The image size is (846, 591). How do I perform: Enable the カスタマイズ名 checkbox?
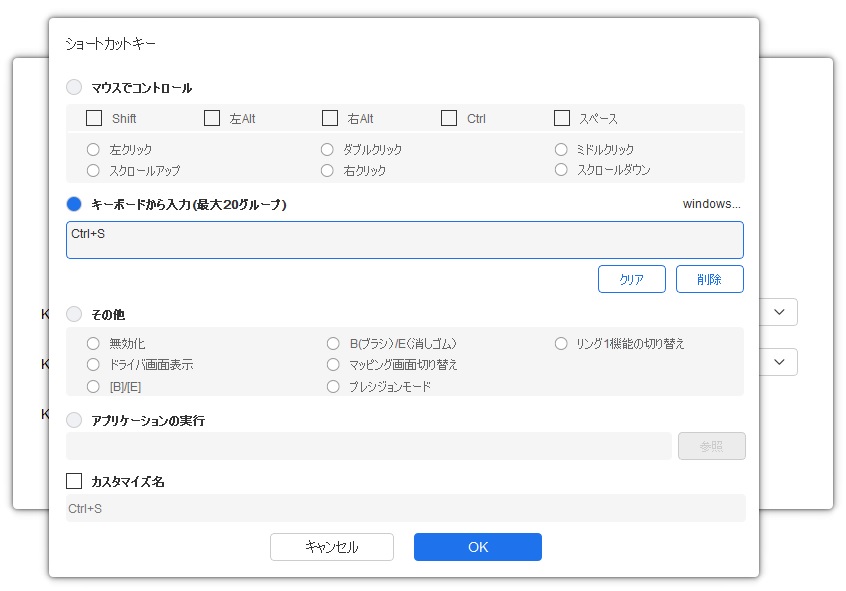[74, 481]
